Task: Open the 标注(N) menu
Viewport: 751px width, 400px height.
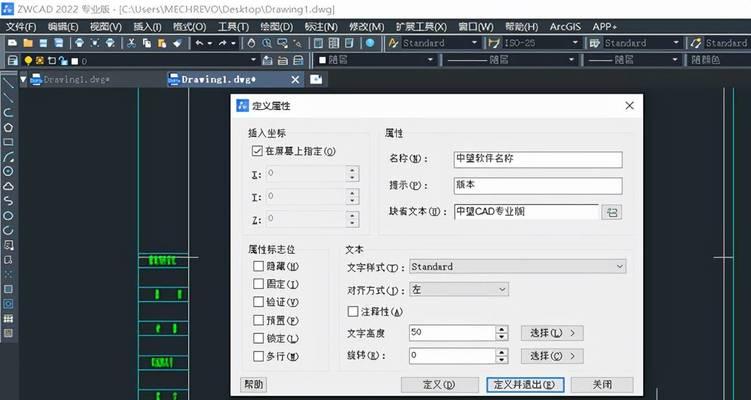Action: point(321,27)
